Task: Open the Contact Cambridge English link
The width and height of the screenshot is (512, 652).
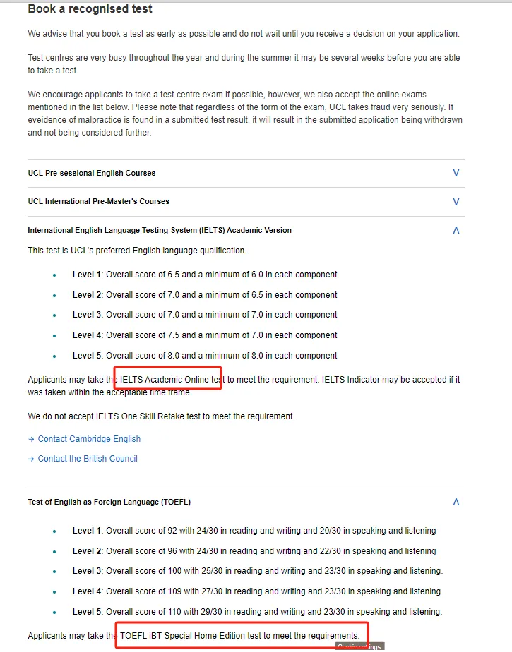Action: pyautogui.click(x=89, y=439)
